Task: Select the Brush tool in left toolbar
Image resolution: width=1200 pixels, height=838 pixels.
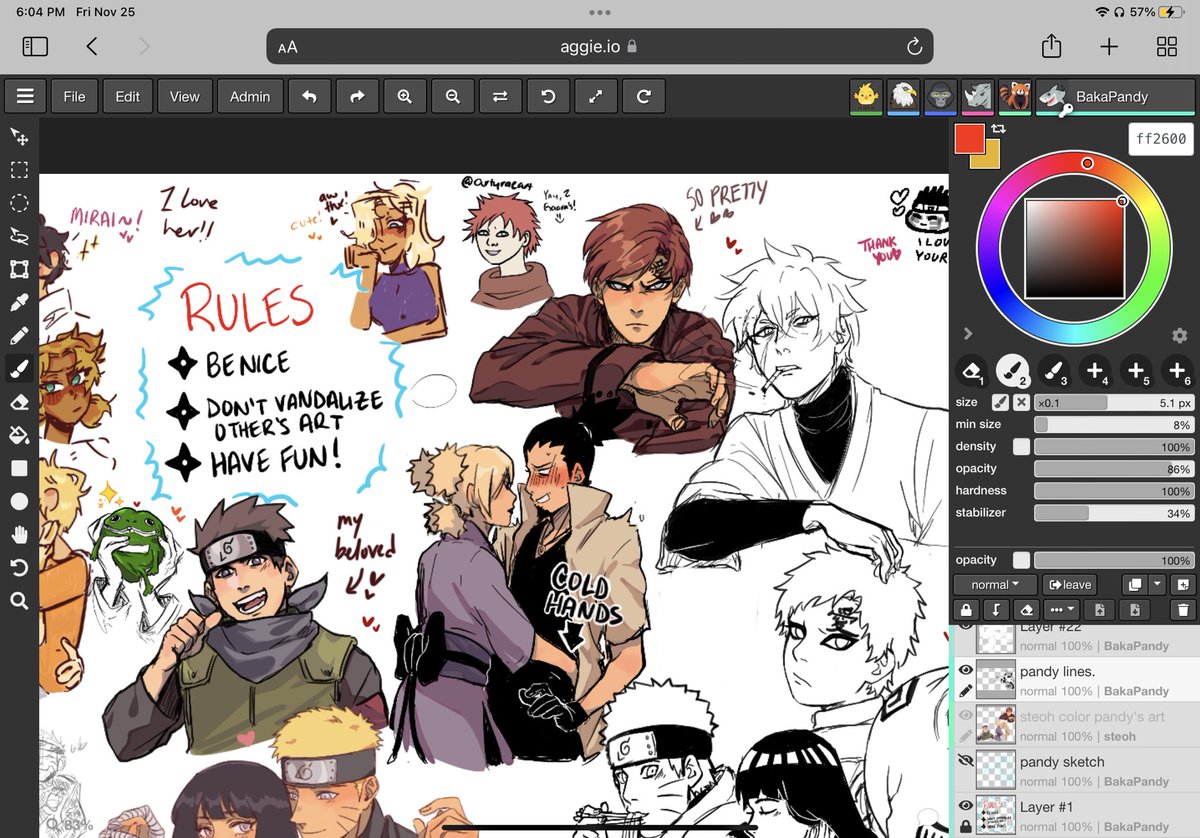Action: click(x=19, y=369)
